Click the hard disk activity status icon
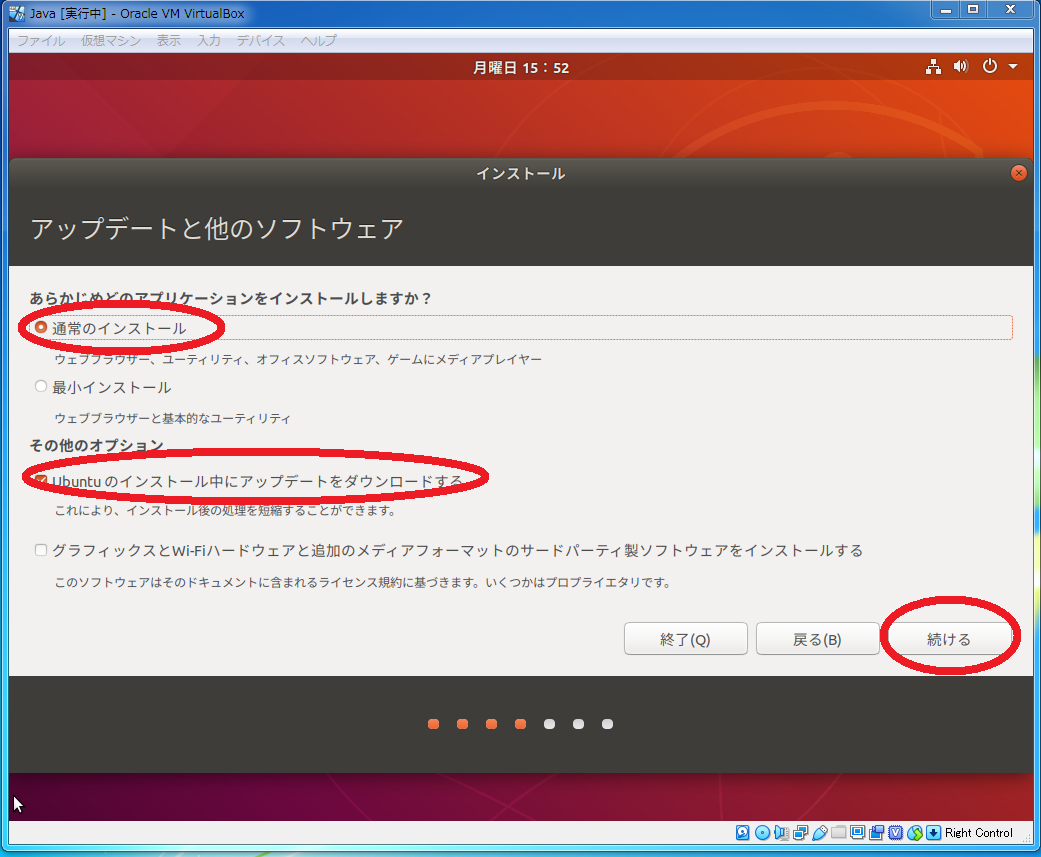1041x857 pixels. click(742, 832)
